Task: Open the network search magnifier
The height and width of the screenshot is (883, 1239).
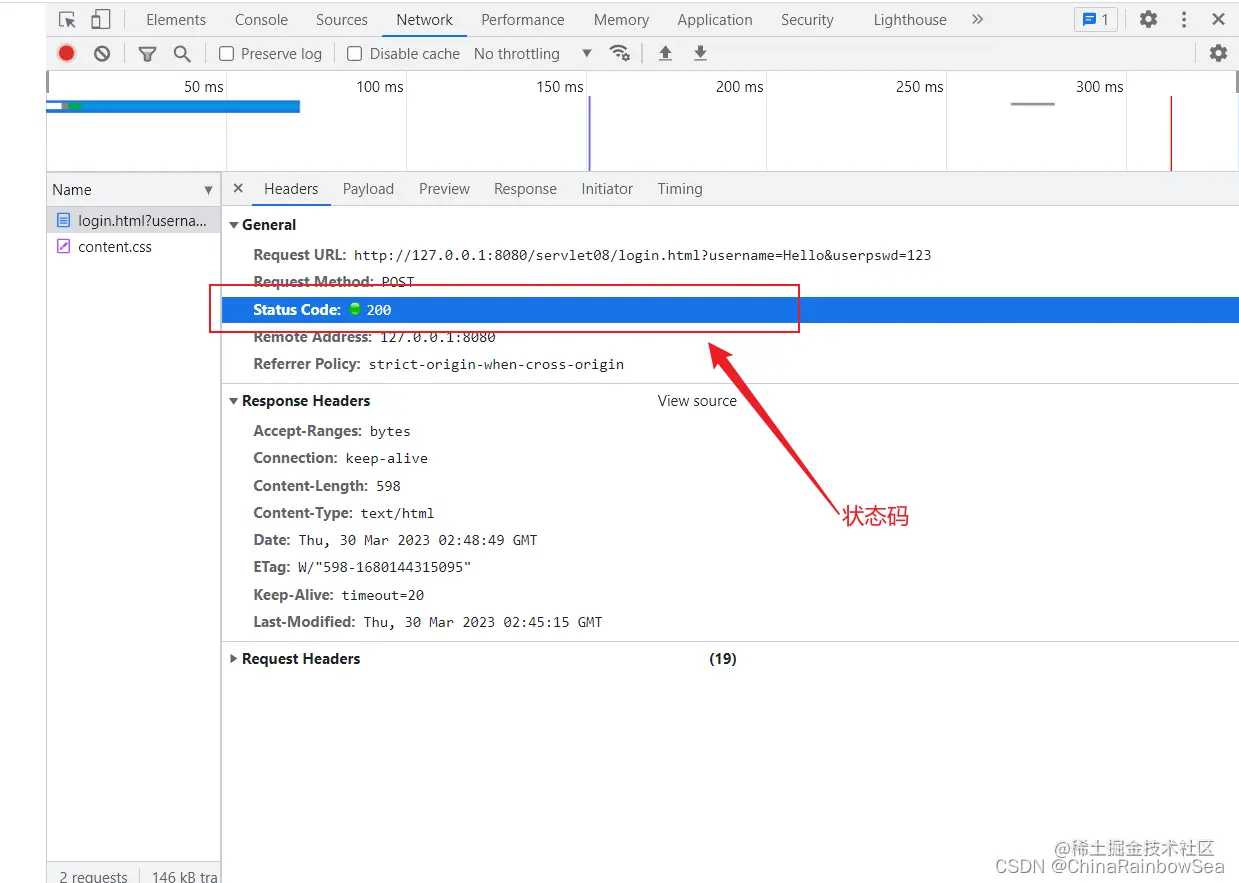Action: coord(182,54)
